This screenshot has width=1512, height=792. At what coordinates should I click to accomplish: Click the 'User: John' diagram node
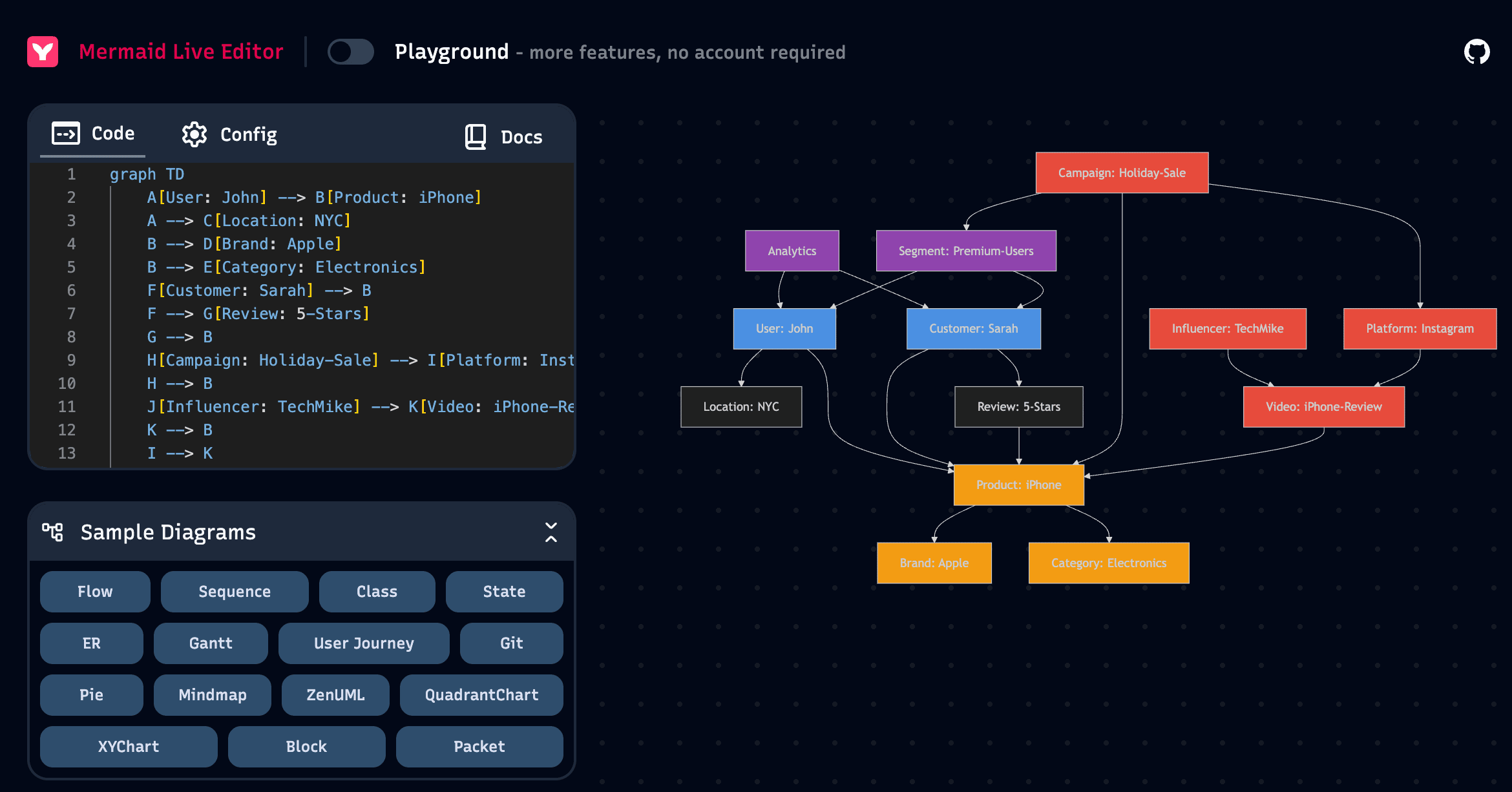pos(784,329)
